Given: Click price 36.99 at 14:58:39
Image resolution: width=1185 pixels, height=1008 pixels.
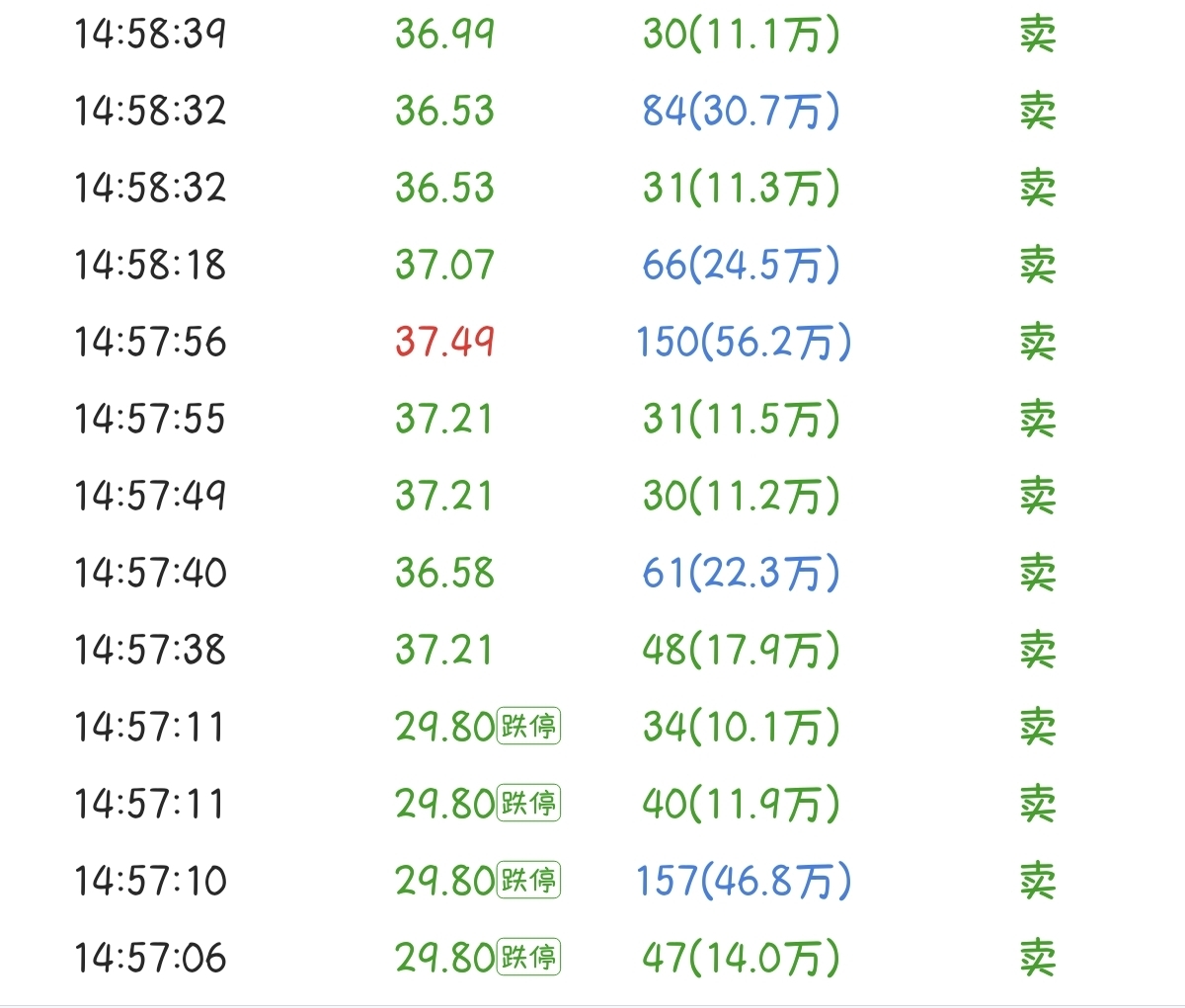Looking at the screenshot, I should pos(444,35).
